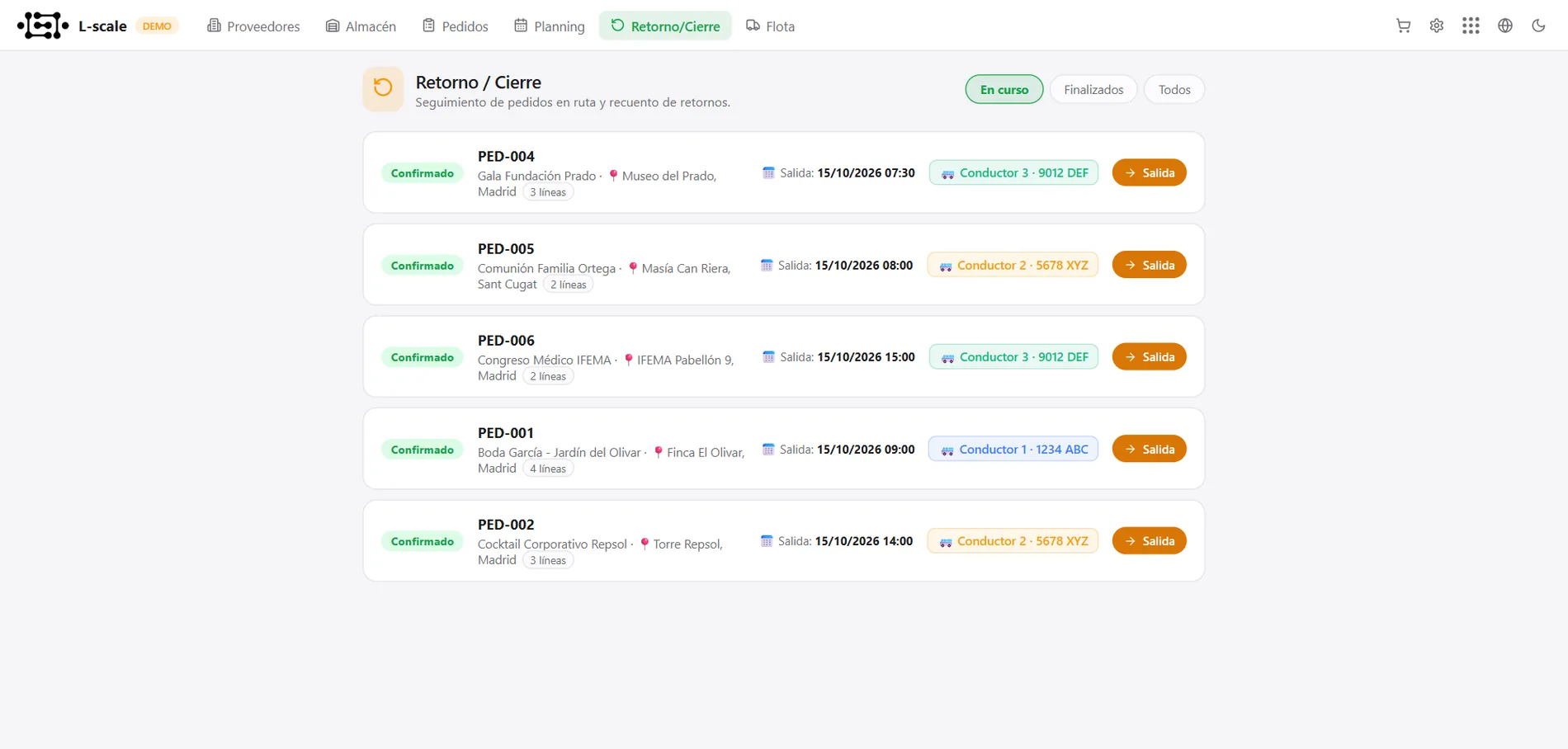Open the Pedidos tab

pos(456,26)
